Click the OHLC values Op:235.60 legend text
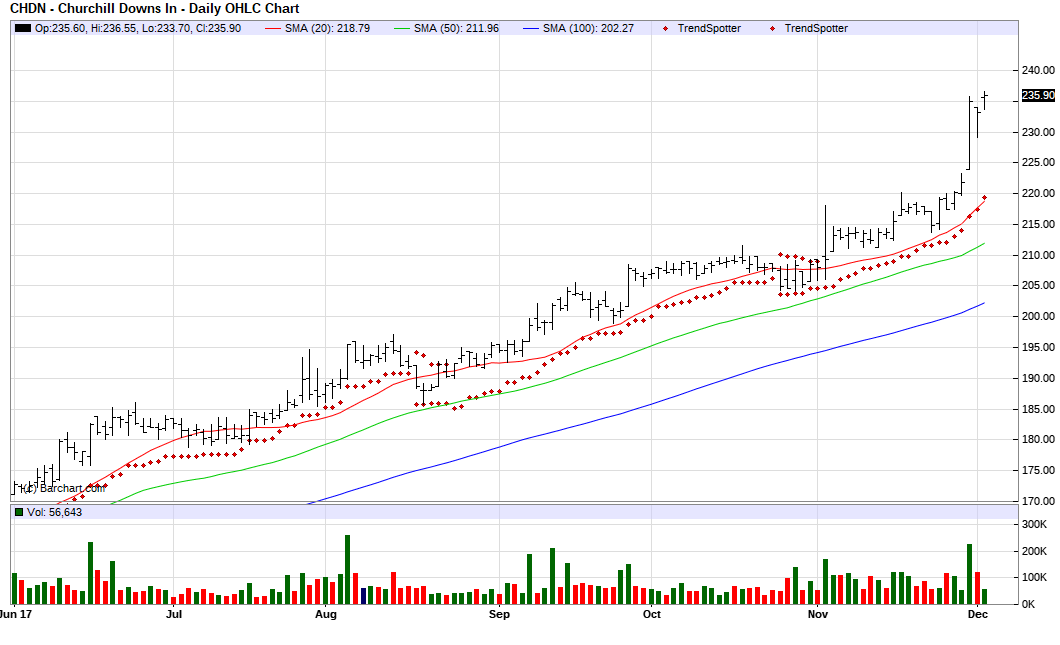1060x645 pixels. (x=138, y=28)
